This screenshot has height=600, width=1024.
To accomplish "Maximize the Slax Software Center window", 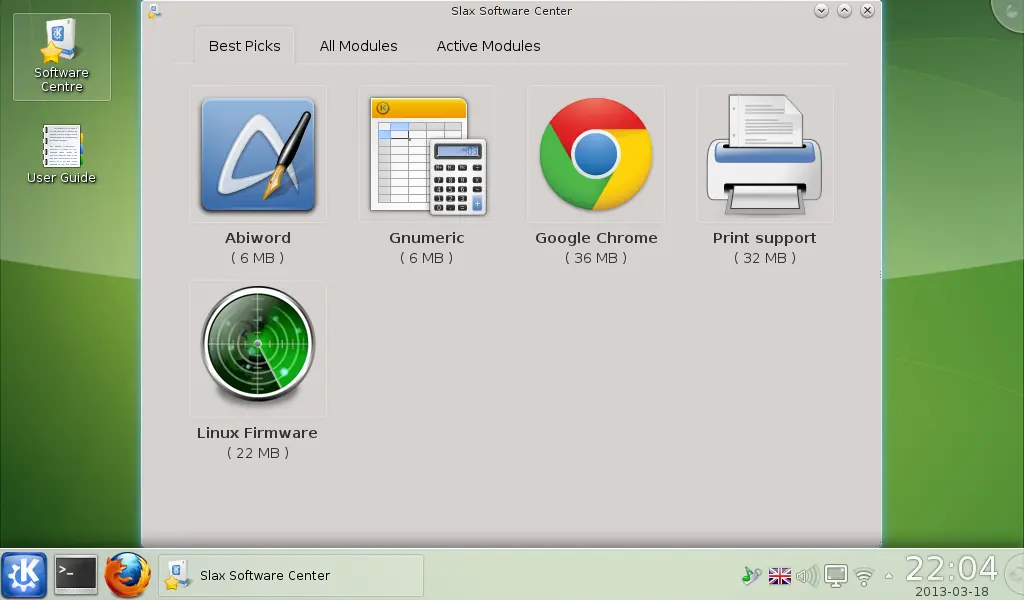I will point(844,10).
